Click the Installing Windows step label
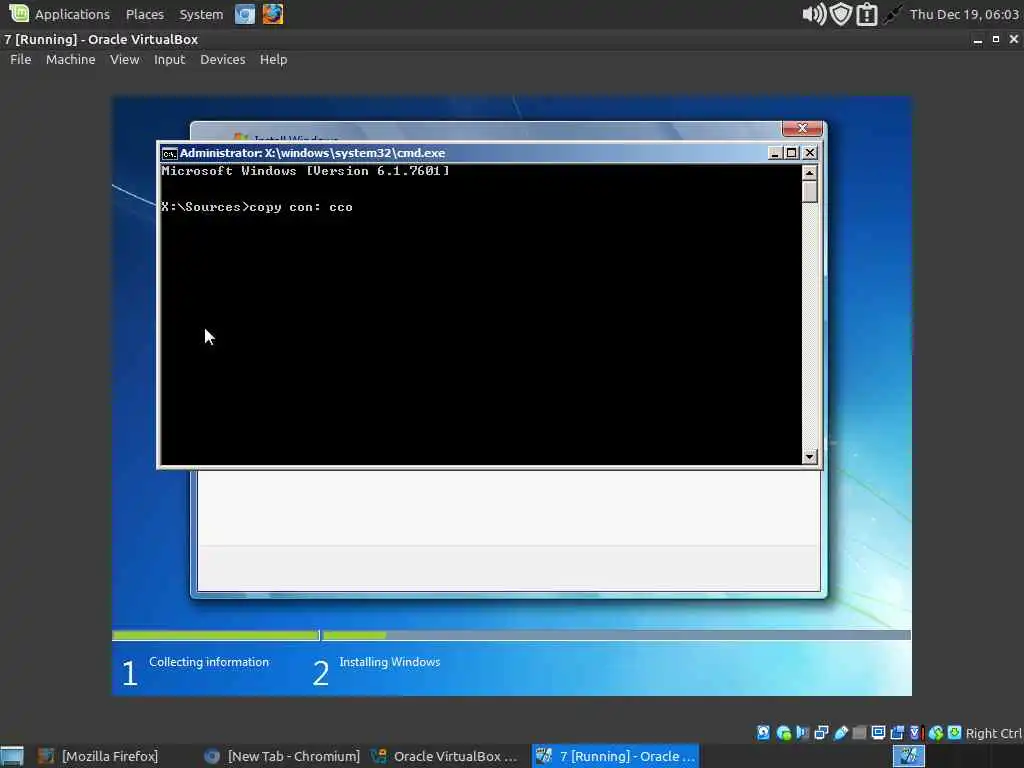The height and width of the screenshot is (768, 1024). [390, 662]
